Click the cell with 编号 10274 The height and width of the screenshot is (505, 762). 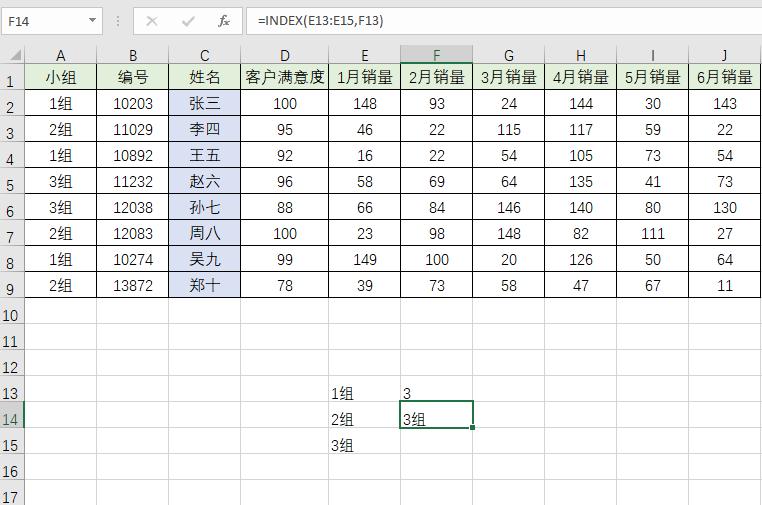133,259
